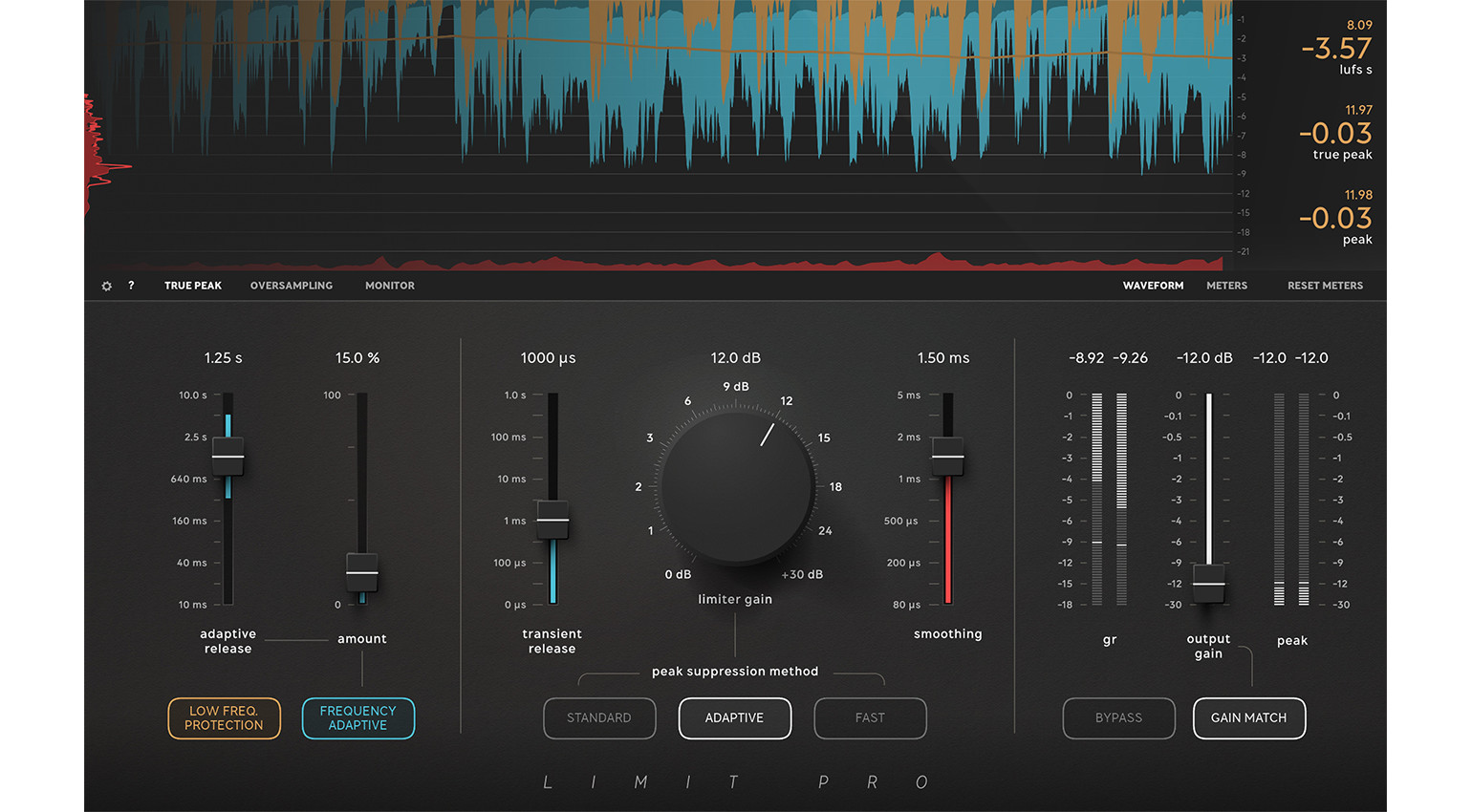
Task: Click the 11.97 true peak maximum value
Action: [x=1358, y=111]
